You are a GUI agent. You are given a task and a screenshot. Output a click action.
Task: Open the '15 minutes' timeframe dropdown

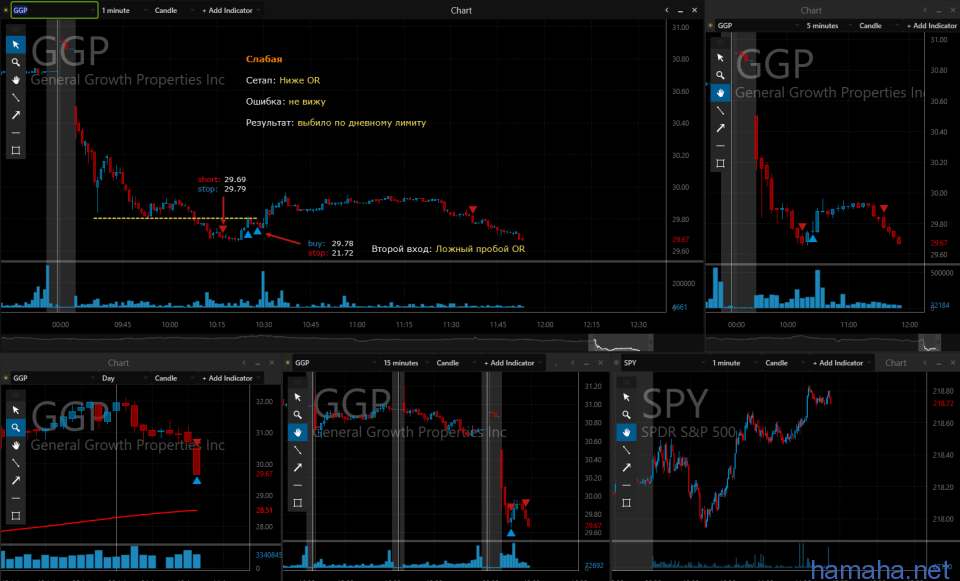tap(406, 363)
